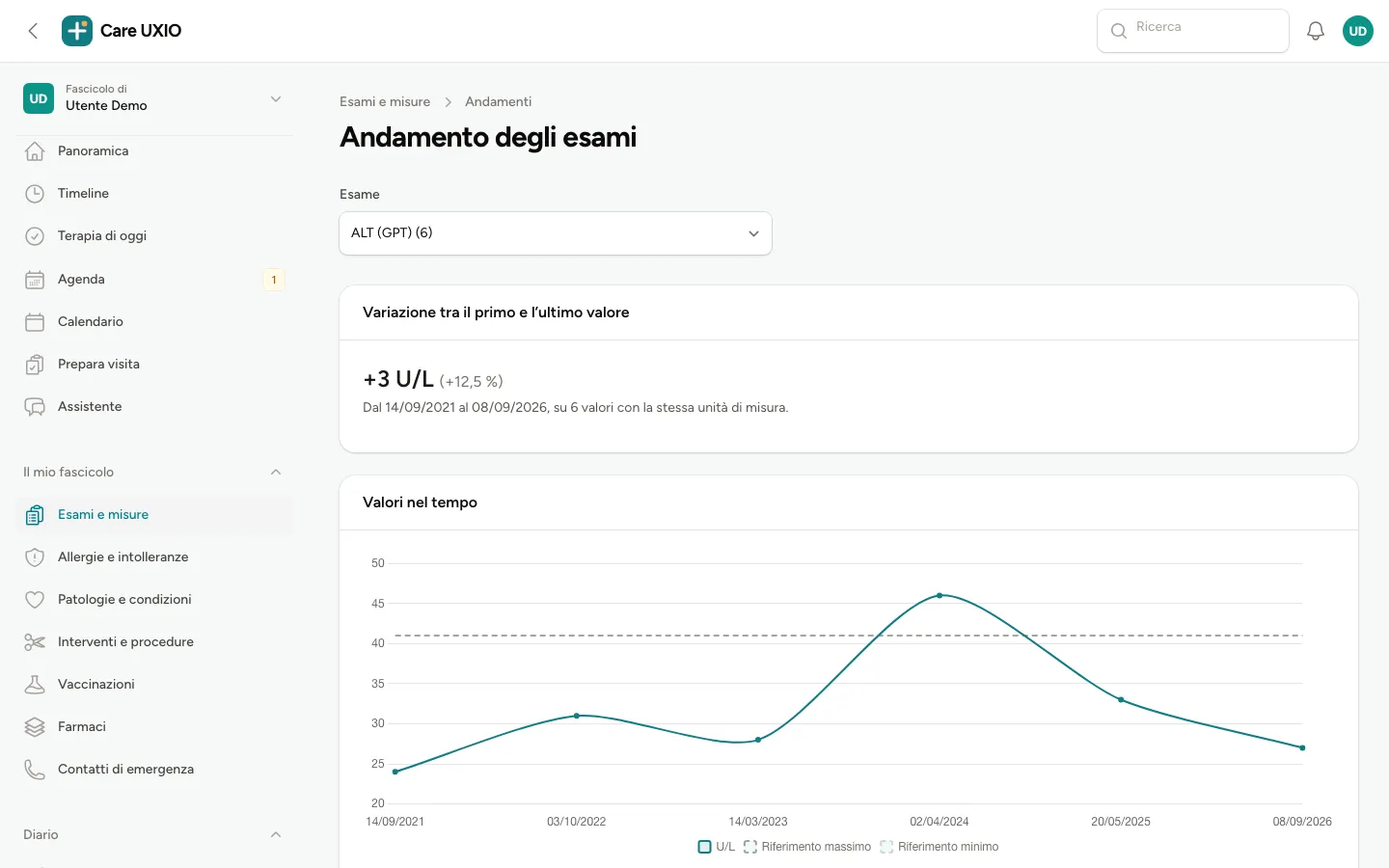Open Vaccinazioni
Viewport: 1389px width, 868px height.
pos(154,685)
